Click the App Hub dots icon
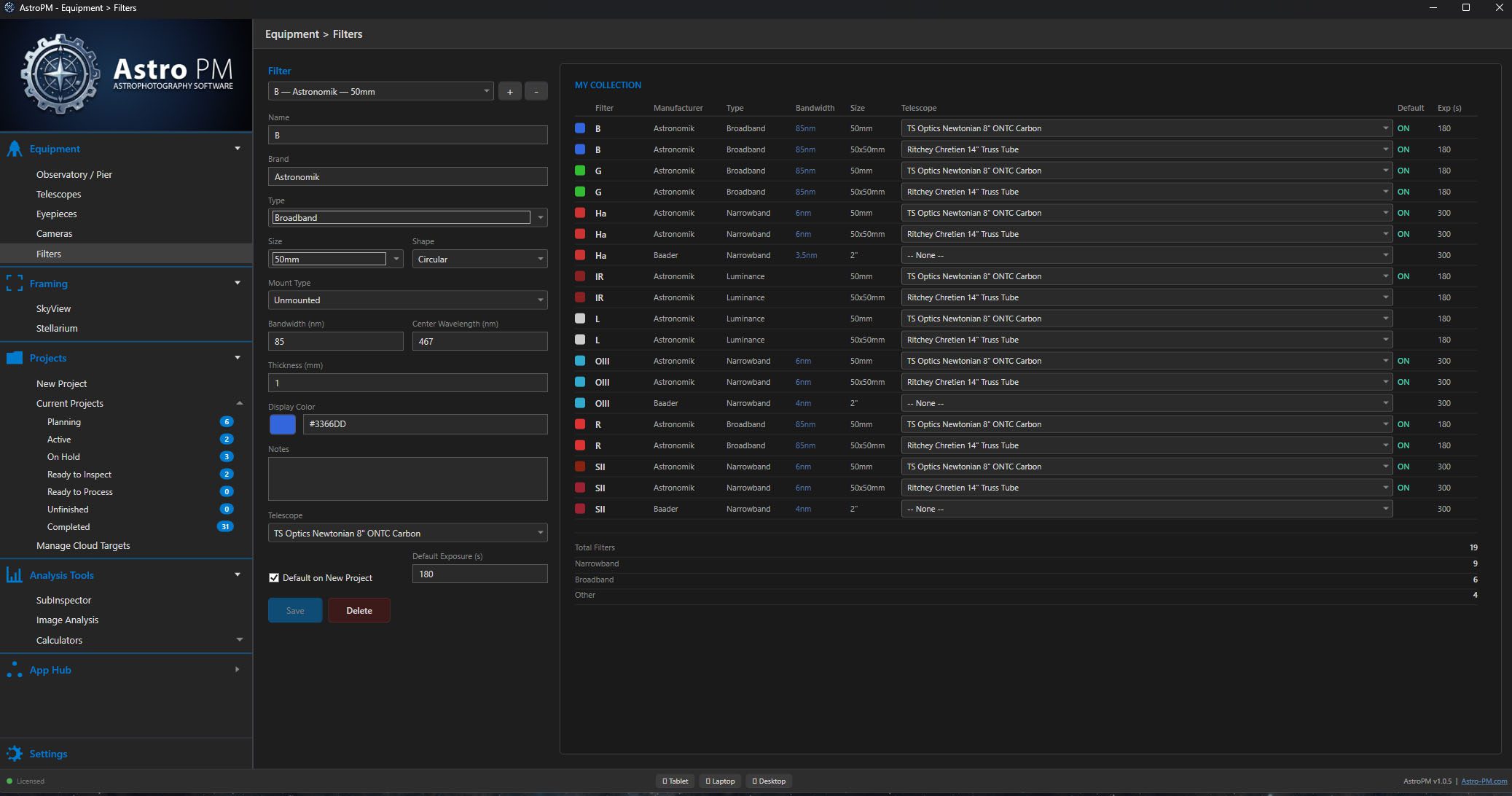The width and height of the screenshot is (1512, 796). (x=15, y=670)
